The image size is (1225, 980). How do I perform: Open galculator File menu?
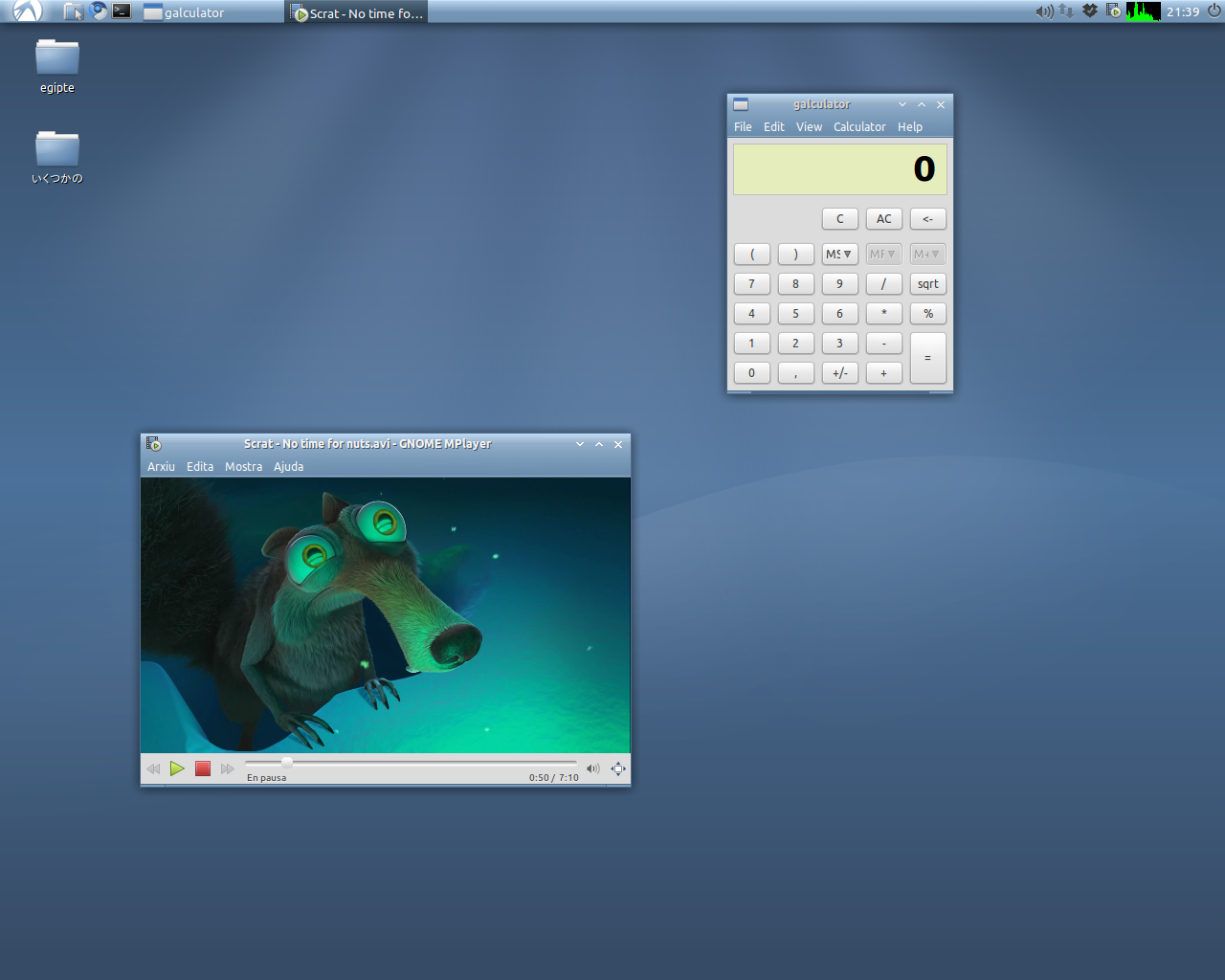[743, 126]
